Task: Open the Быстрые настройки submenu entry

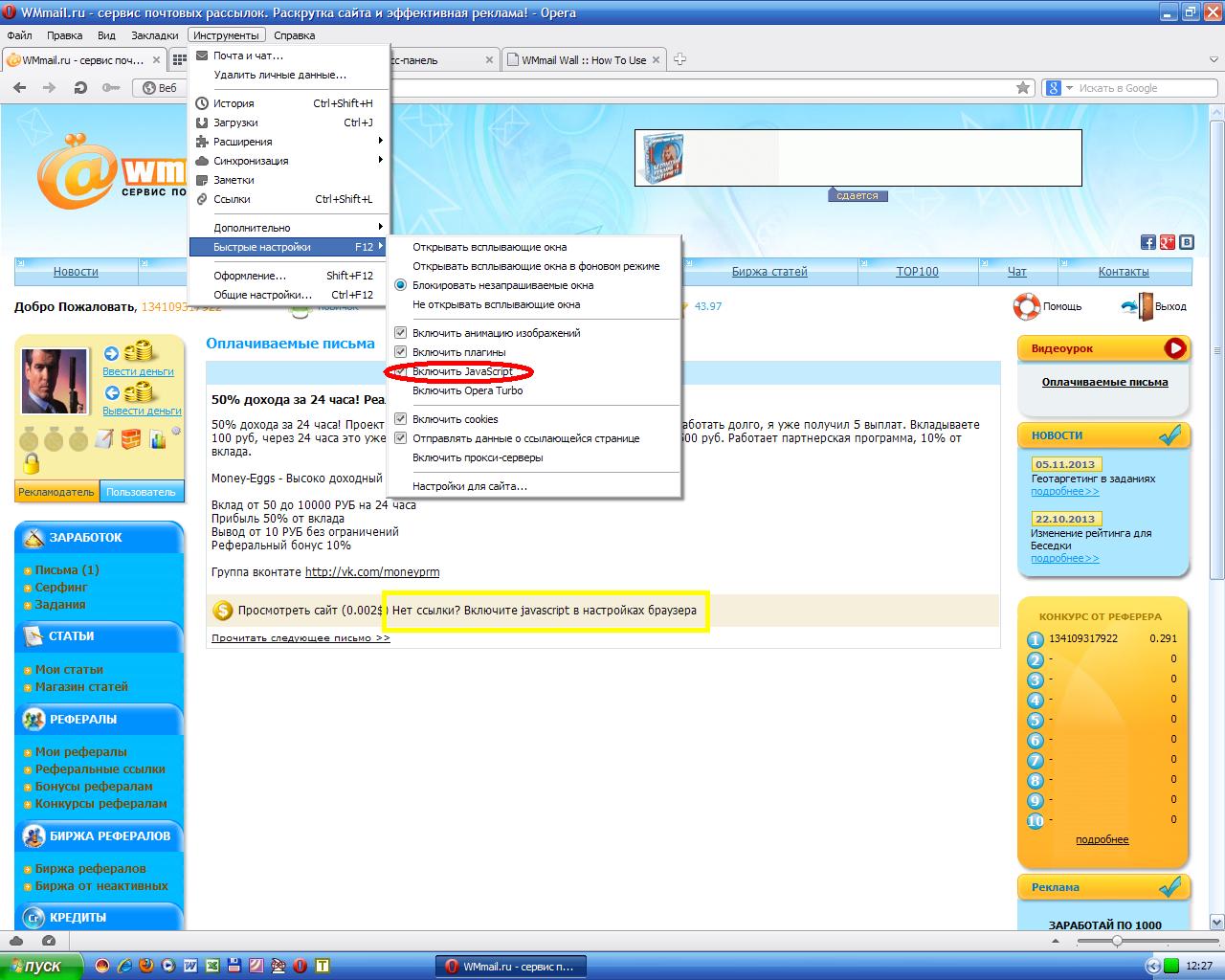Action: pos(289,247)
